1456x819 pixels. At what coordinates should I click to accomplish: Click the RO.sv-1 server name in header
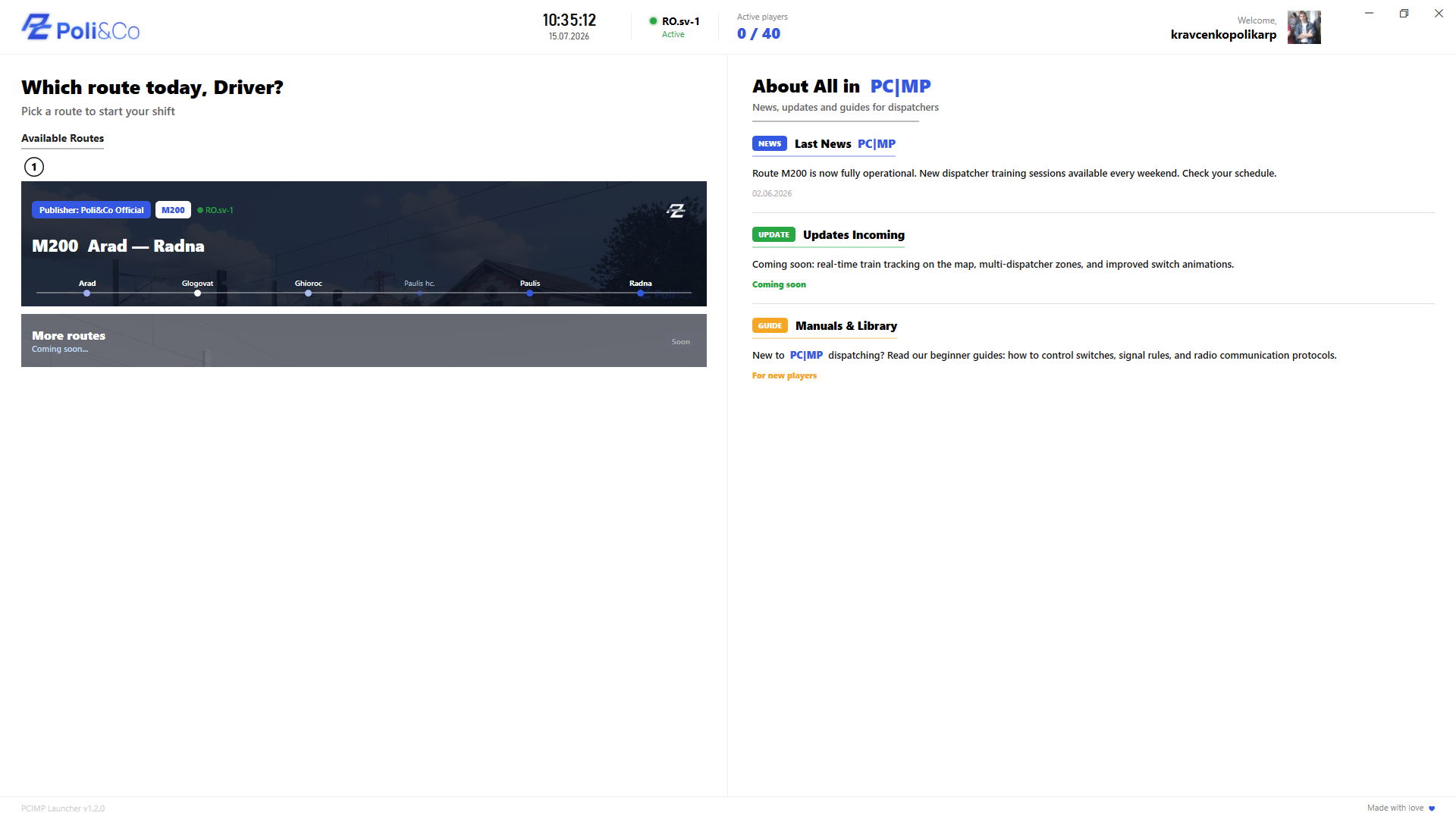click(680, 21)
